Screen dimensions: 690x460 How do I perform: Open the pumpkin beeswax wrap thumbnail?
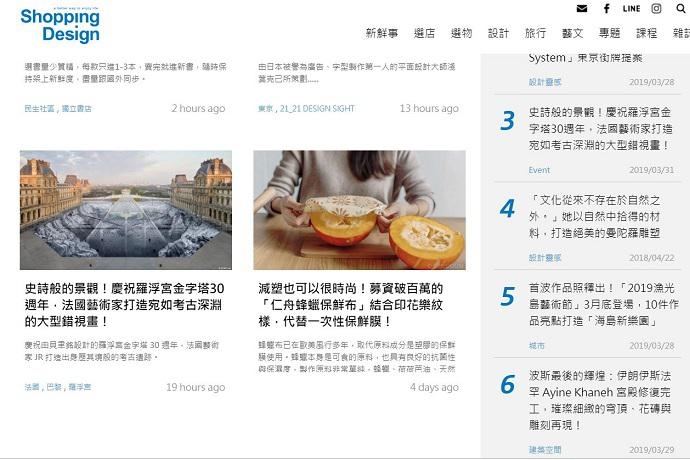tap(359, 210)
